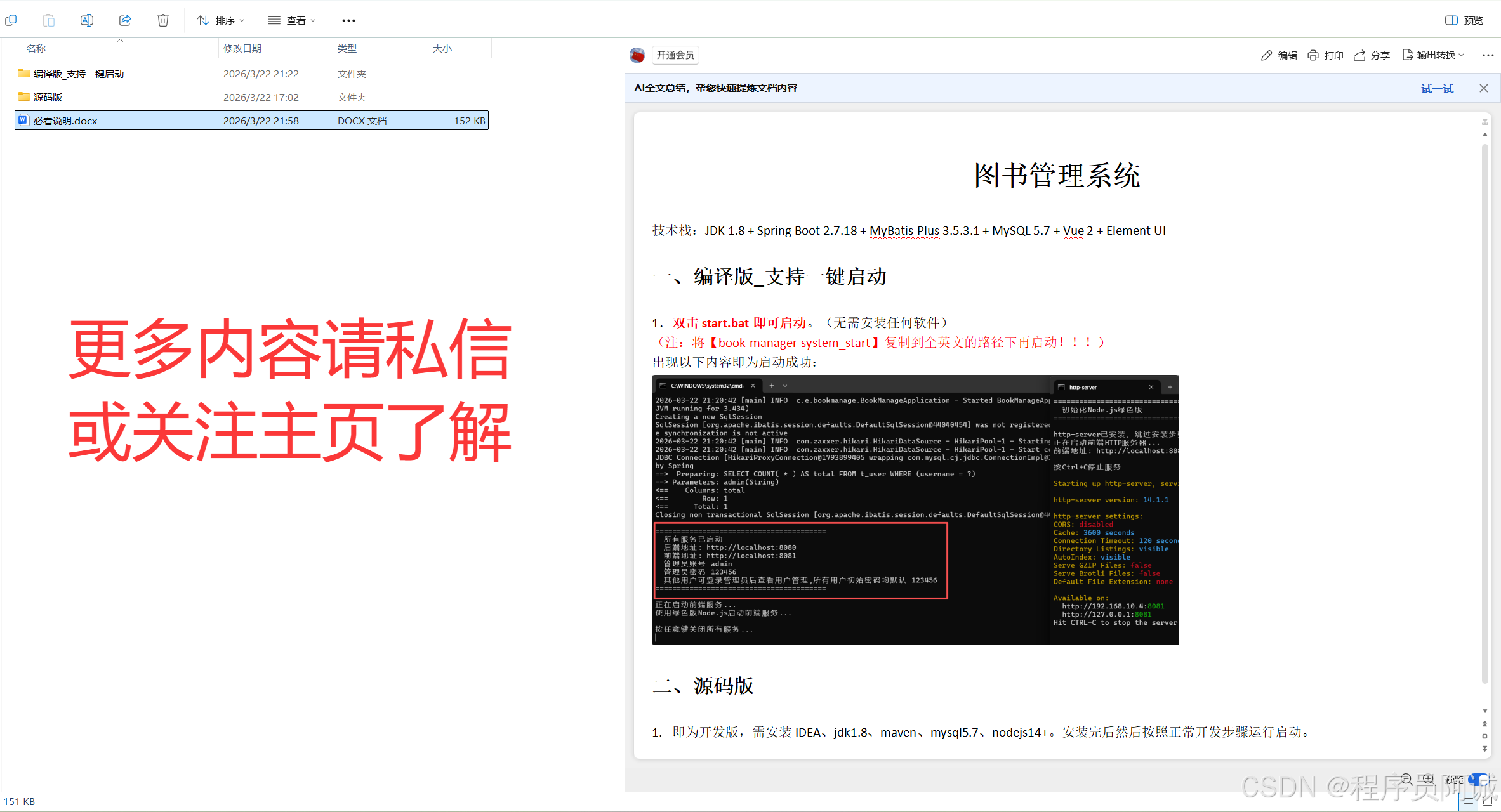Open the 排序 sort dropdown
The height and width of the screenshot is (812, 1501).
click(220, 20)
